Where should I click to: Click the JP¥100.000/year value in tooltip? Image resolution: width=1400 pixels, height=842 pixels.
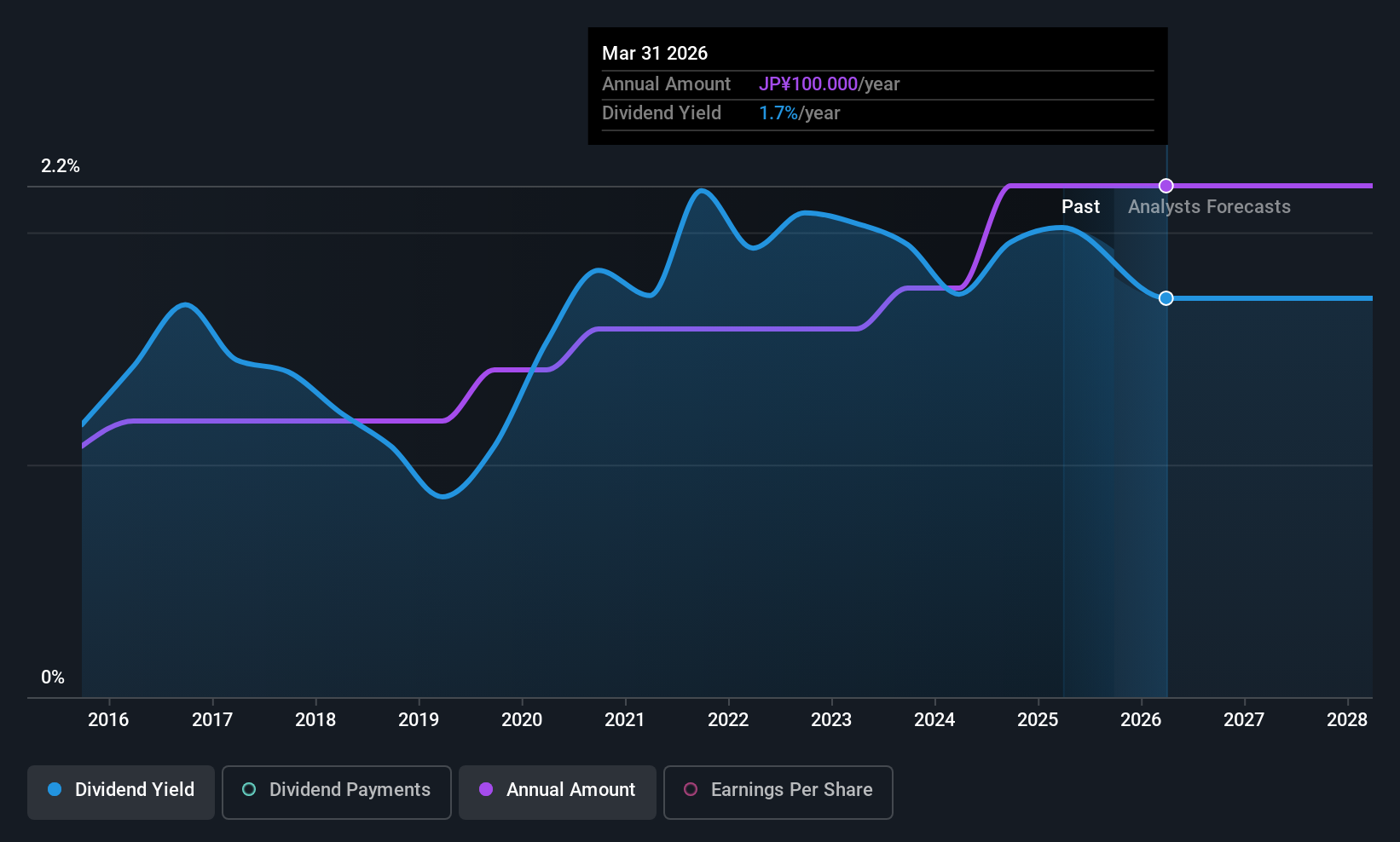tap(830, 84)
